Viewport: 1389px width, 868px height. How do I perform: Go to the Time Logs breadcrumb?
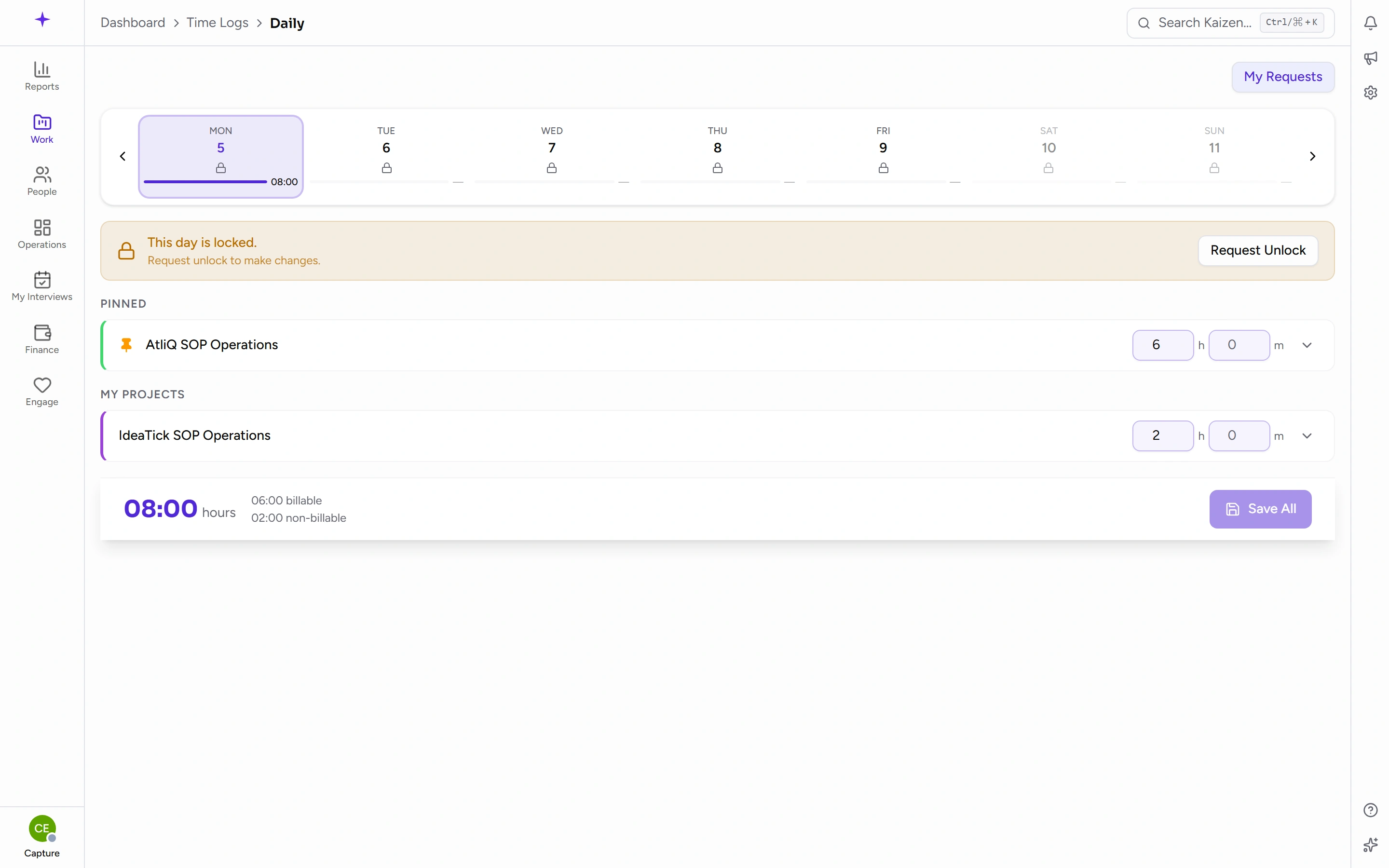tap(217, 23)
